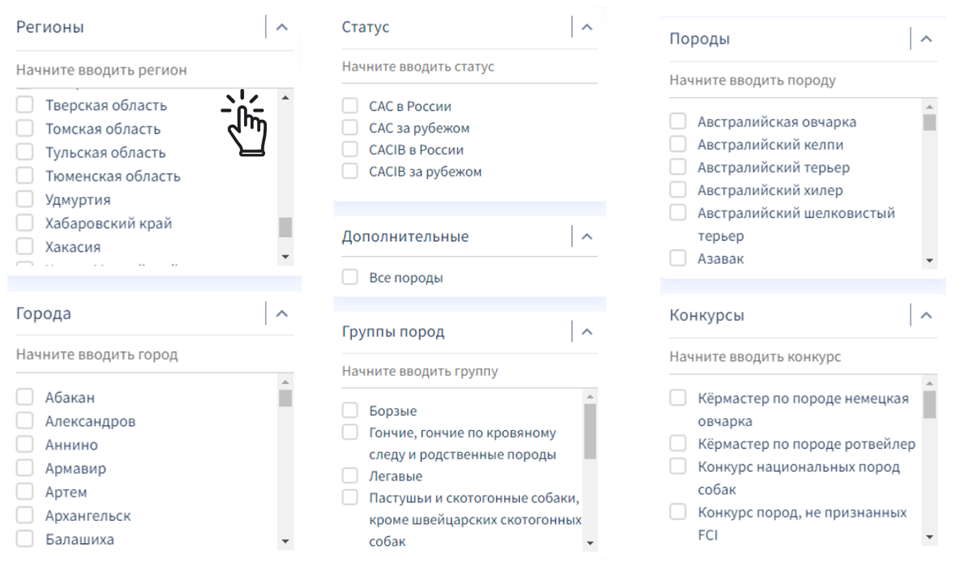Screen dimensions: 973x567
Task: Select the Австралийский келпи checkbox
Action: pos(678,144)
